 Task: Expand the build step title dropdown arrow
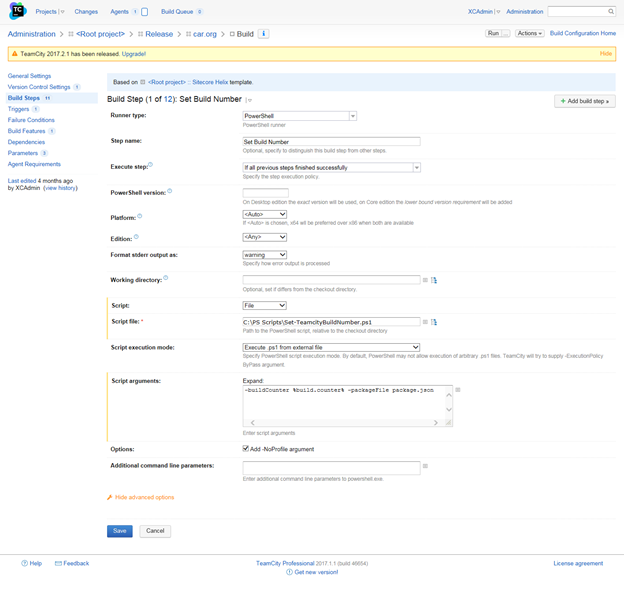tap(250, 100)
